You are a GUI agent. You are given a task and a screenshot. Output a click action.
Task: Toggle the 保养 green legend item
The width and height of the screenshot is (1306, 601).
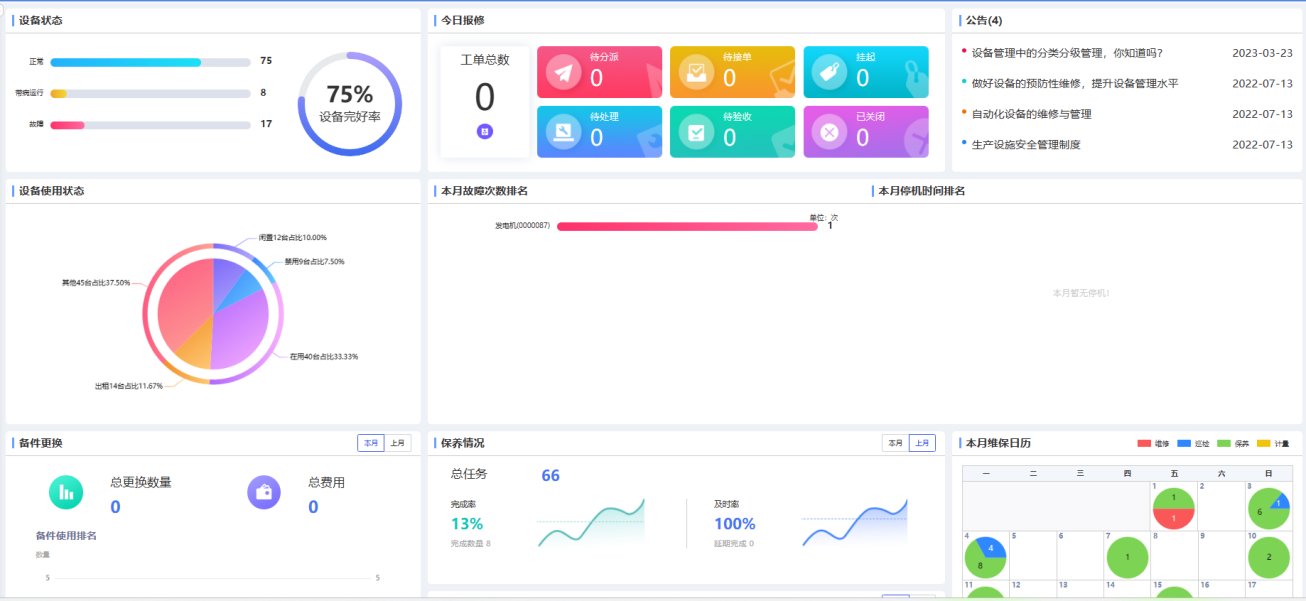point(1233,443)
